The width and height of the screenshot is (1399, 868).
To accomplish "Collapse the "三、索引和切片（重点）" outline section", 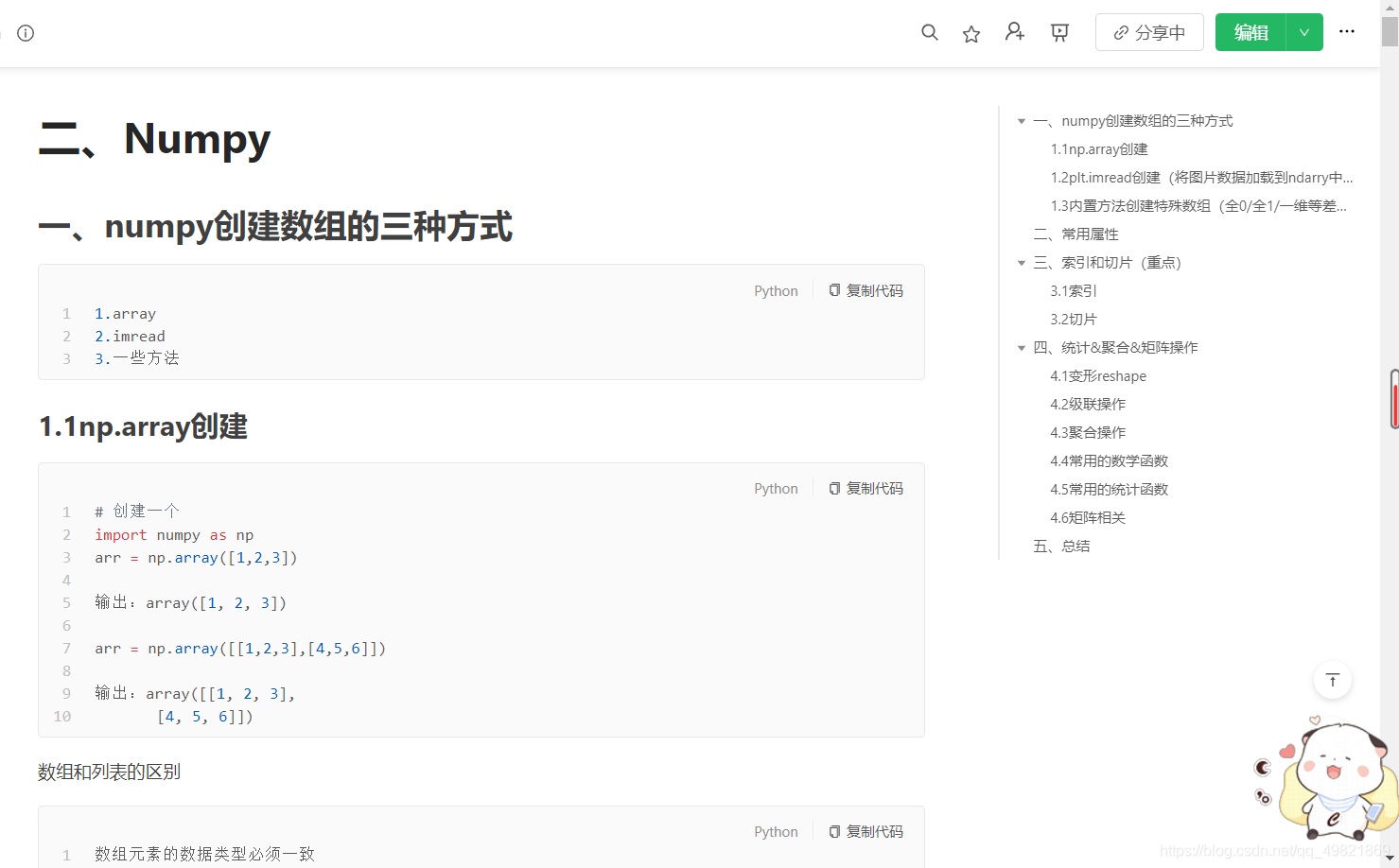I will tap(1021, 262).
